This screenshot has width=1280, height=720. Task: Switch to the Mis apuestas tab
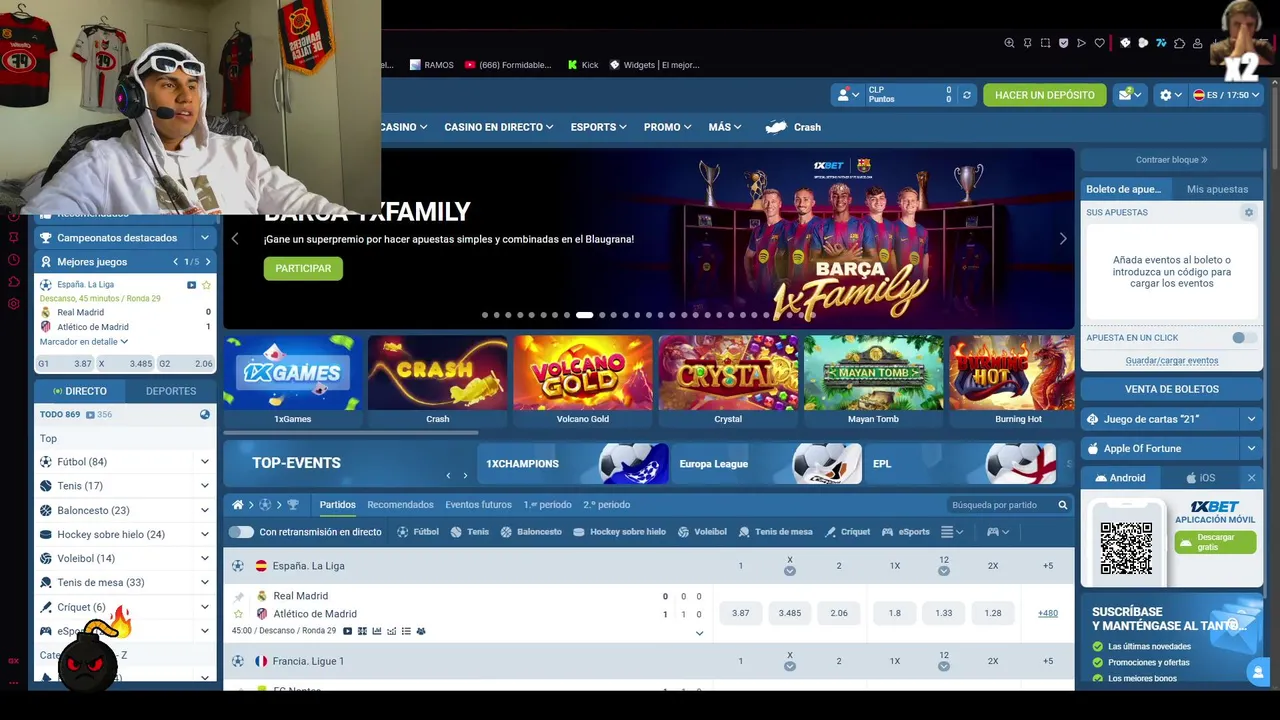coord(1217,189)
